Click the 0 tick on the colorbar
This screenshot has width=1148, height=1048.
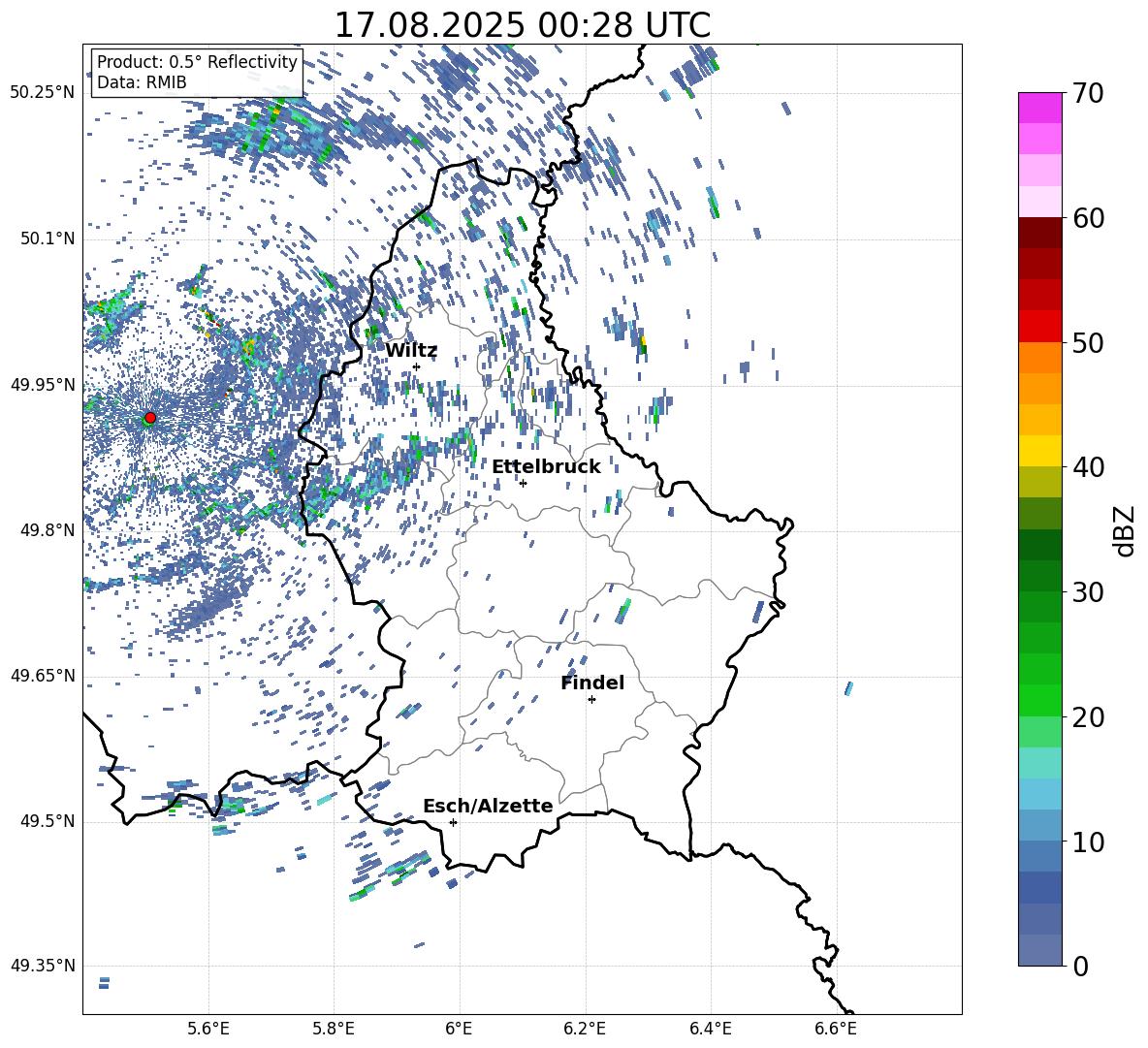pos(1079,966)
